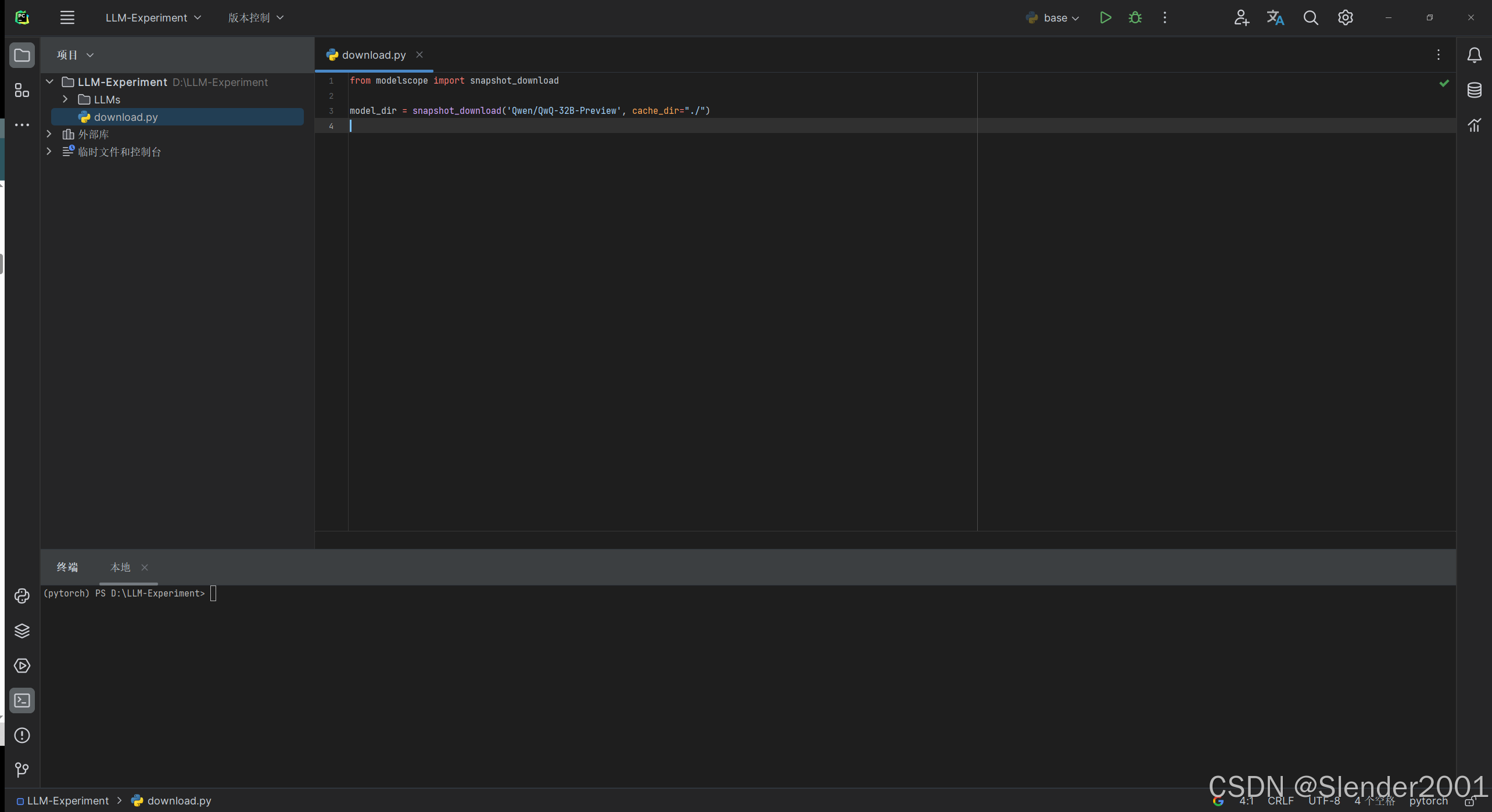Open more run actions menu
The height and width of the screenshot is (812, 1492).
tap(1165, 17)
